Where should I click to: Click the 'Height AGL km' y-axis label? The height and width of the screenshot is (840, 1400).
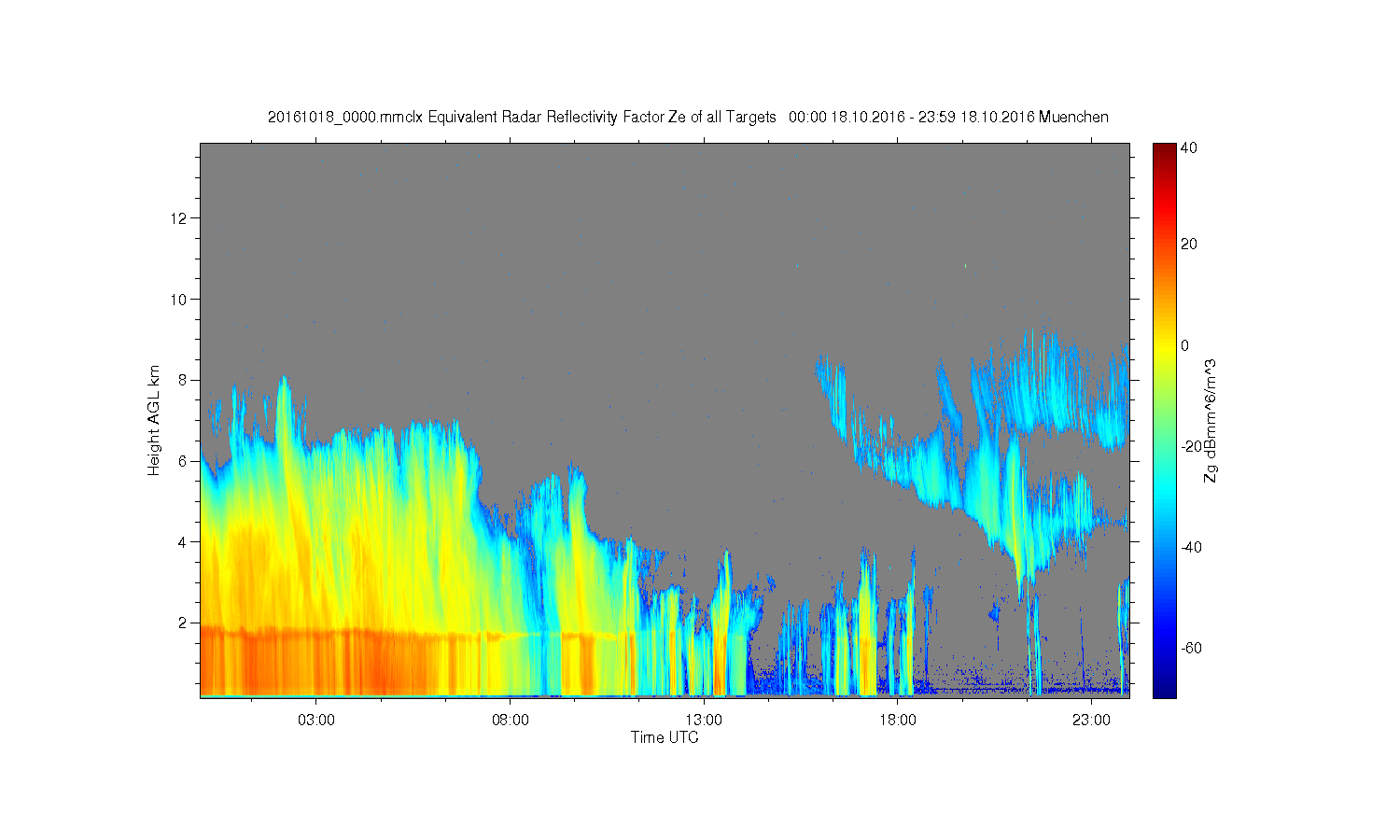tap(154, 420)
